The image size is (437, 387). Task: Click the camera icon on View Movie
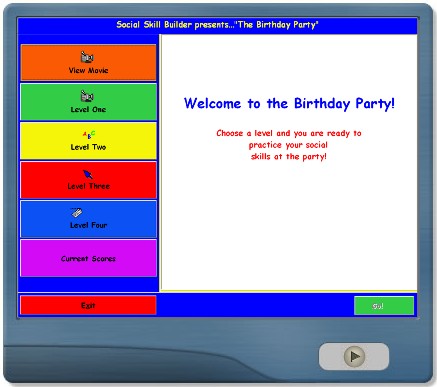pos(87,57)
